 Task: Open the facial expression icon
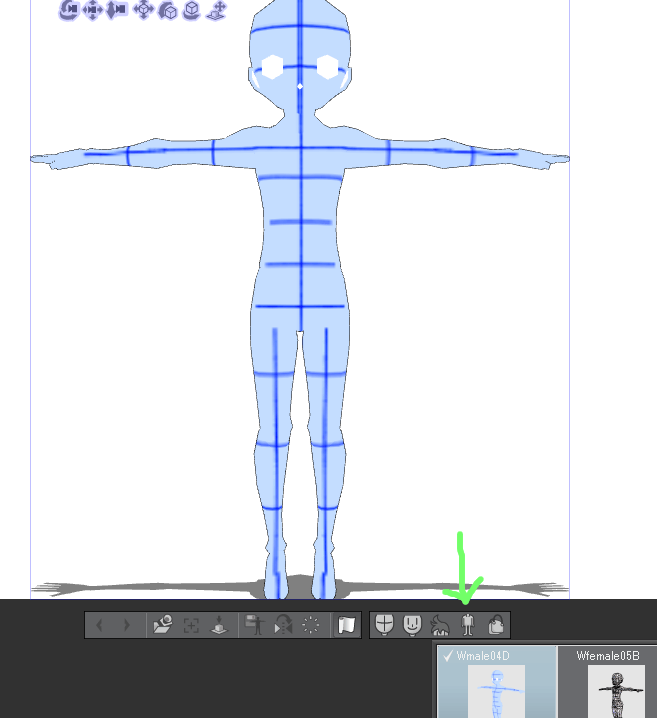pos(411,626)
